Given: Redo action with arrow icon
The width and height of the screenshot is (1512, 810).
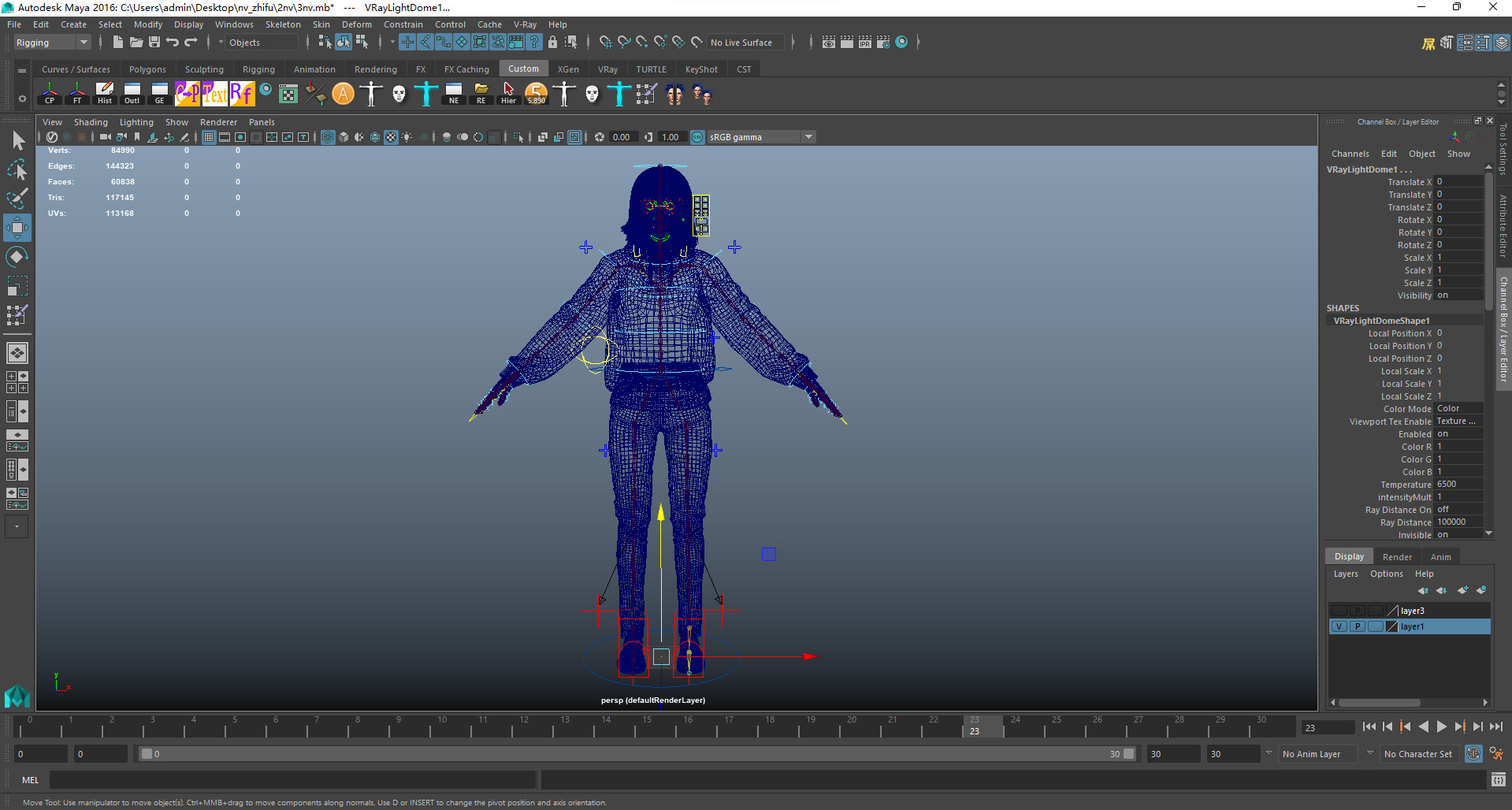Looking at the screenshot, I should tap(191, 42).
